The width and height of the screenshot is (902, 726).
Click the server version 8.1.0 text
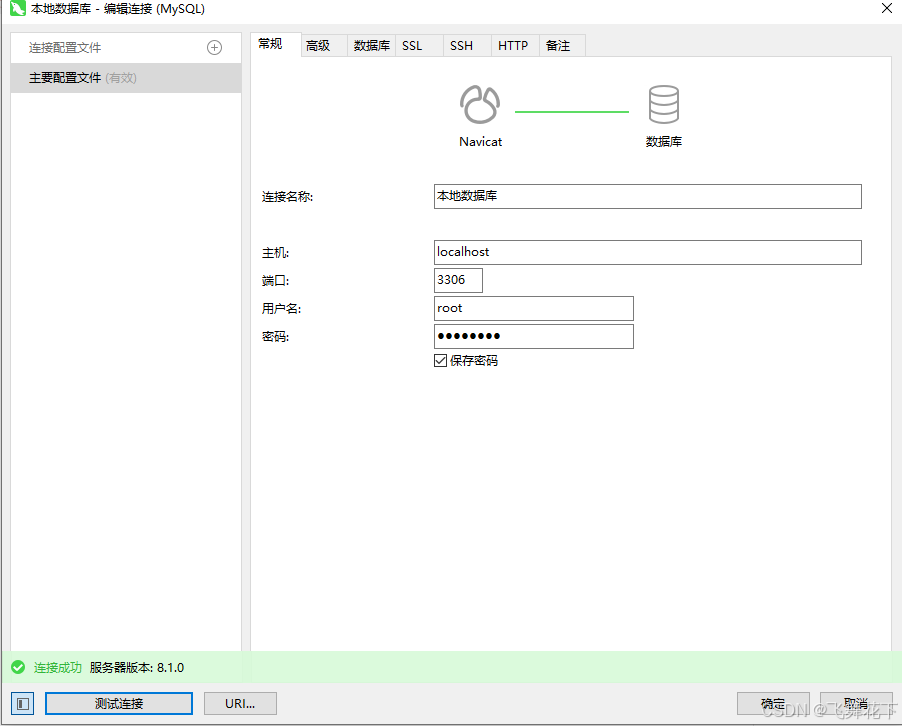(x=137, y=667)
